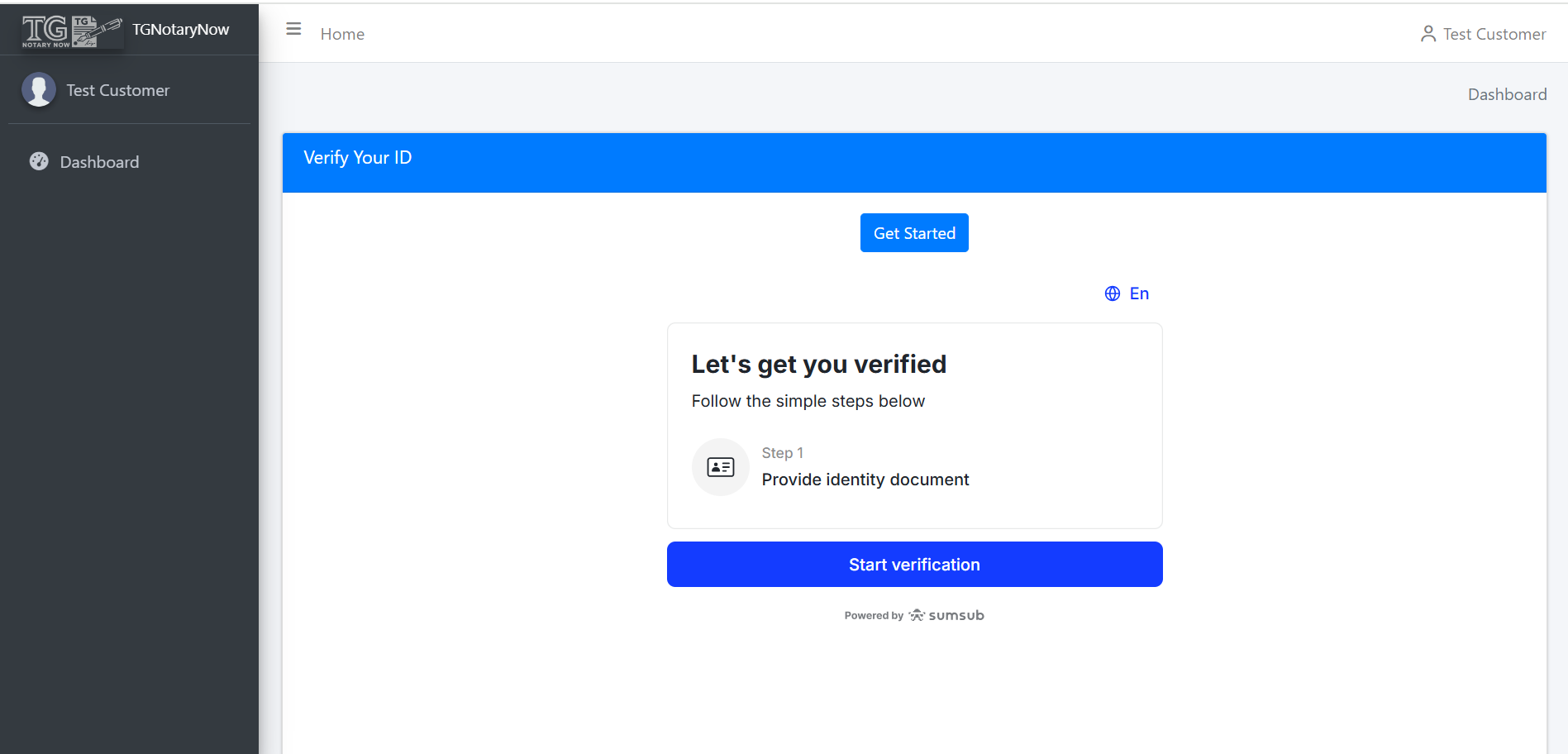Click the Powered by text
Screen dimensions: 1568x754
pyautogui.click(x=873, y=616)
